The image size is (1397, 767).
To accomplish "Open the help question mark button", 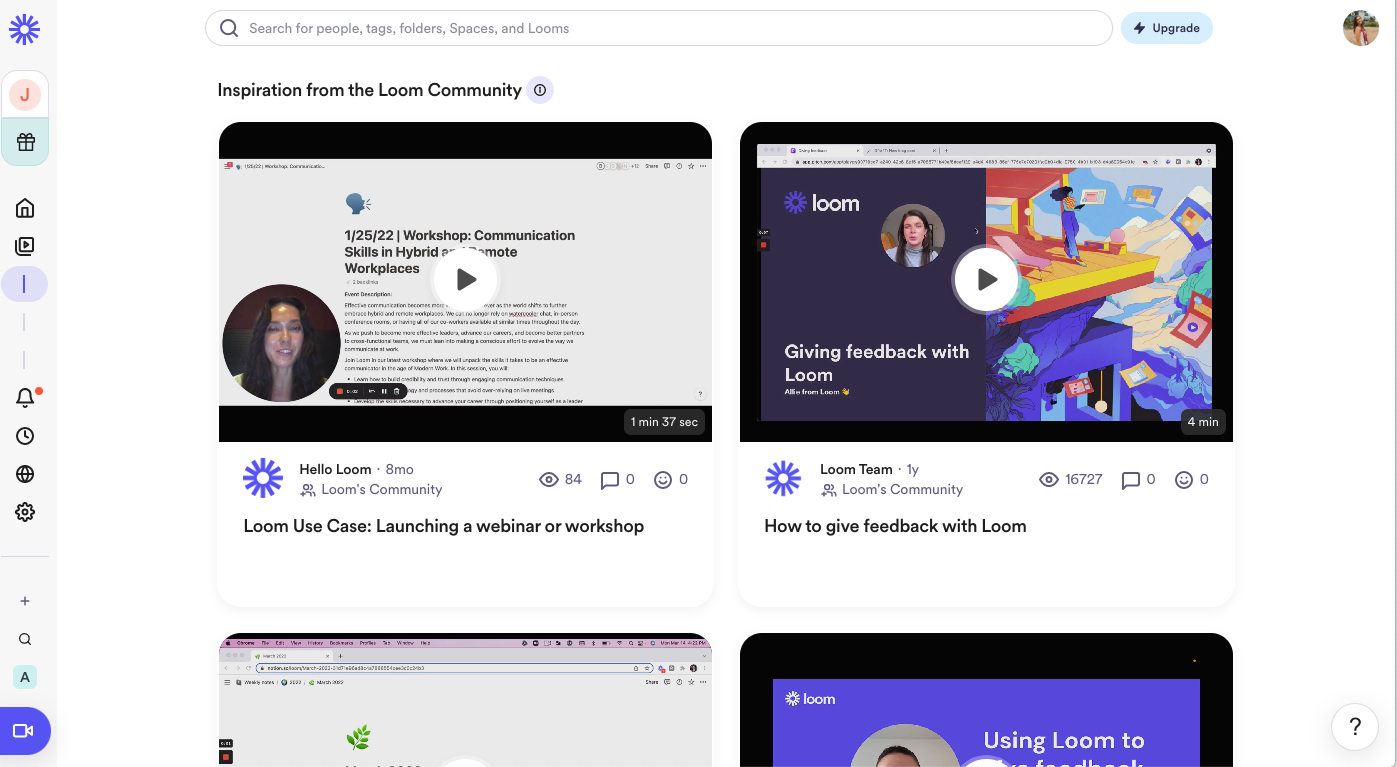I will [1355, 726].
